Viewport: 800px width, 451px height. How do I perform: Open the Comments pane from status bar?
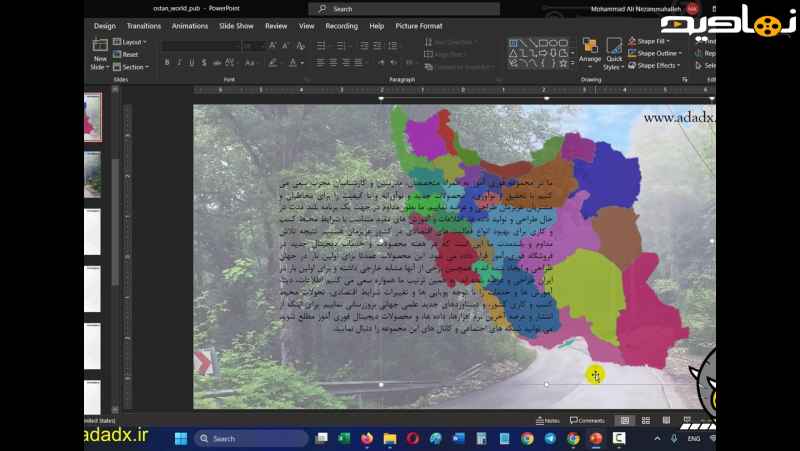(586, 420)
